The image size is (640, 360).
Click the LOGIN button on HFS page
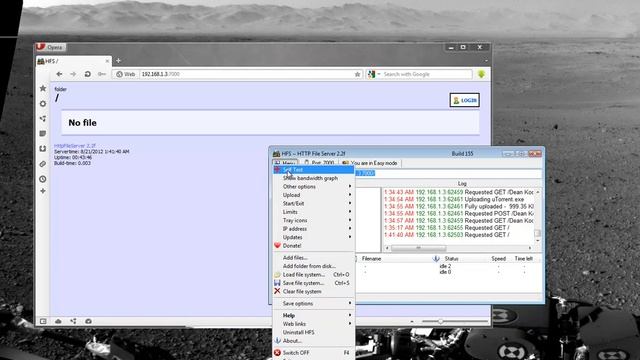pos(464,100)
